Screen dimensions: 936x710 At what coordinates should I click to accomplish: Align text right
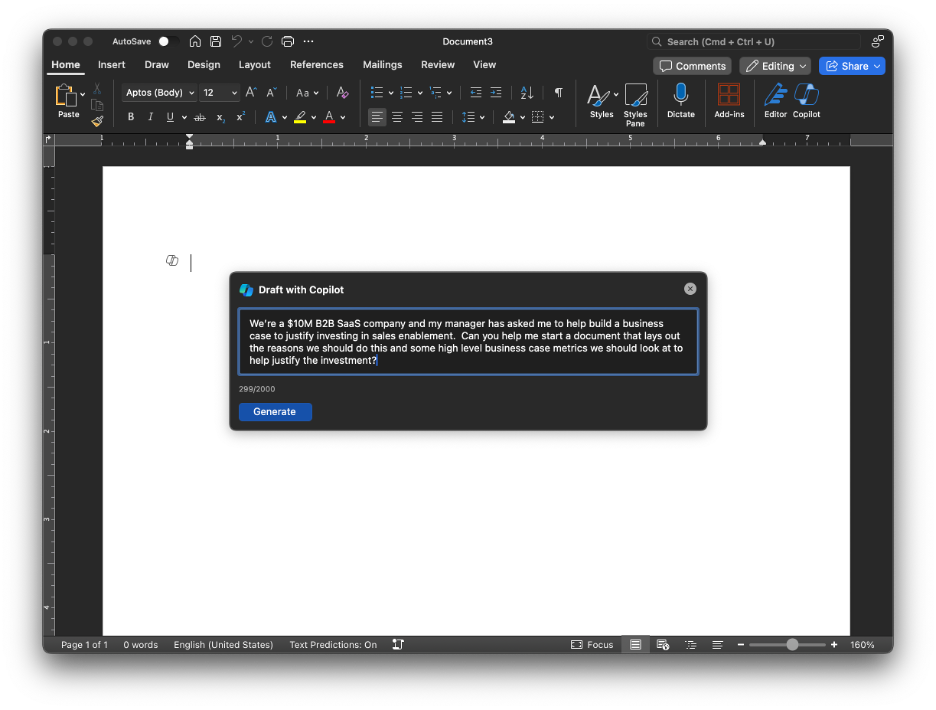(x=417, y=117)
